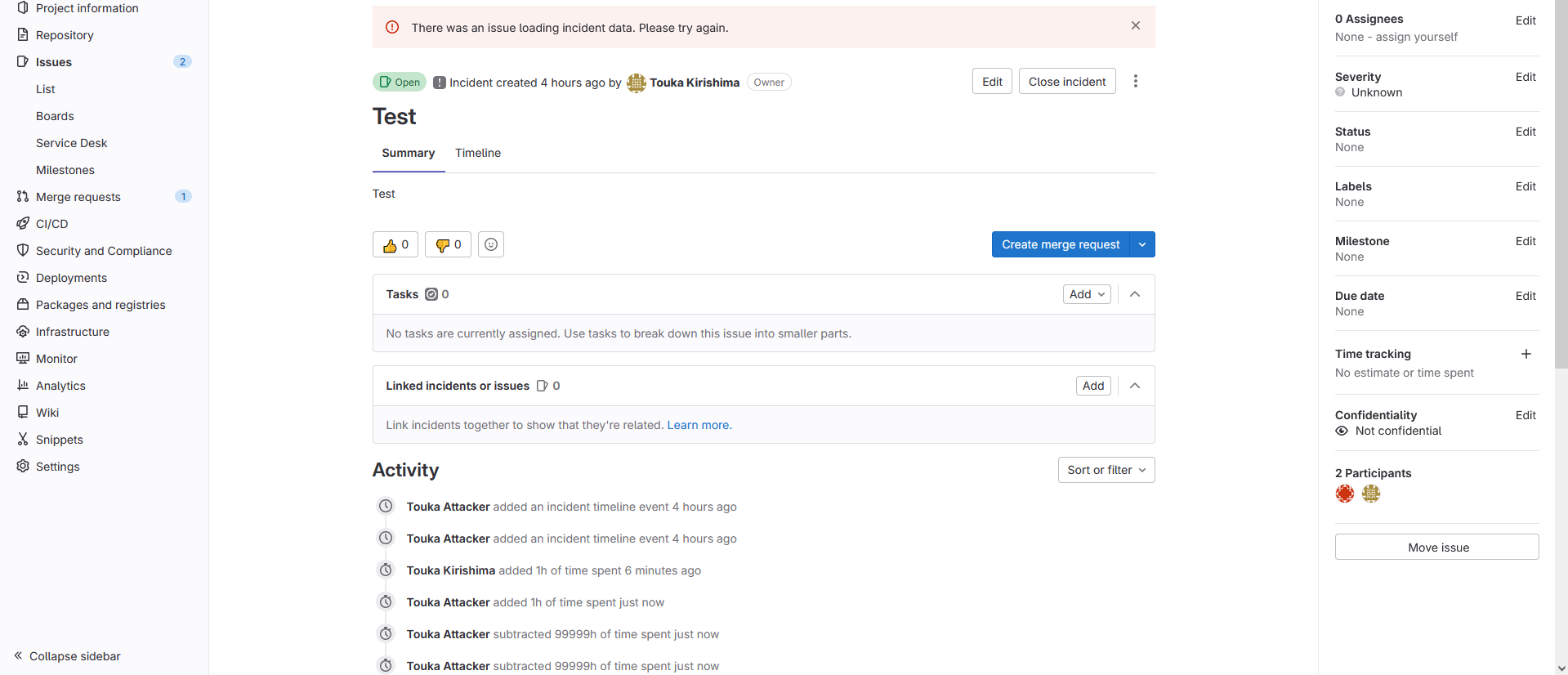Click Touka Kirishima's avatar in header
This screenshot has height=675, width=1568.
(636, 83)
